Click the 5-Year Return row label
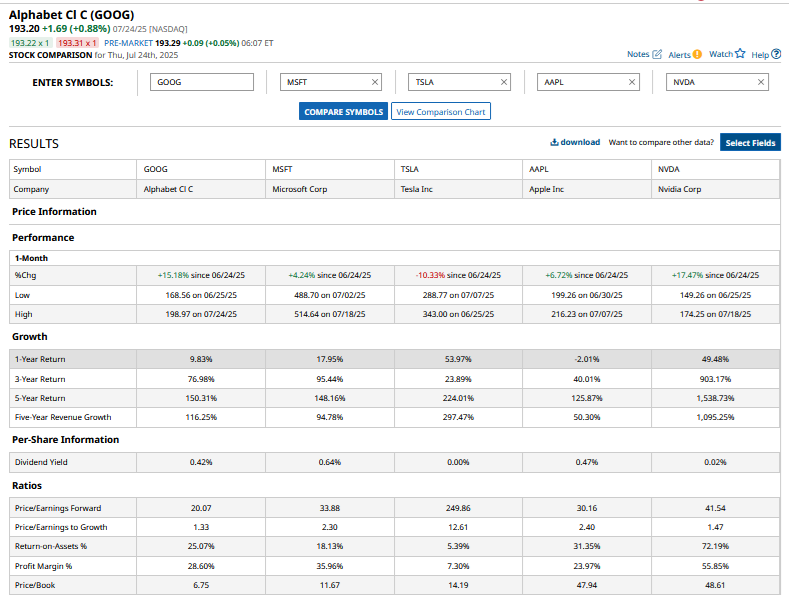 tap(40, 398)
